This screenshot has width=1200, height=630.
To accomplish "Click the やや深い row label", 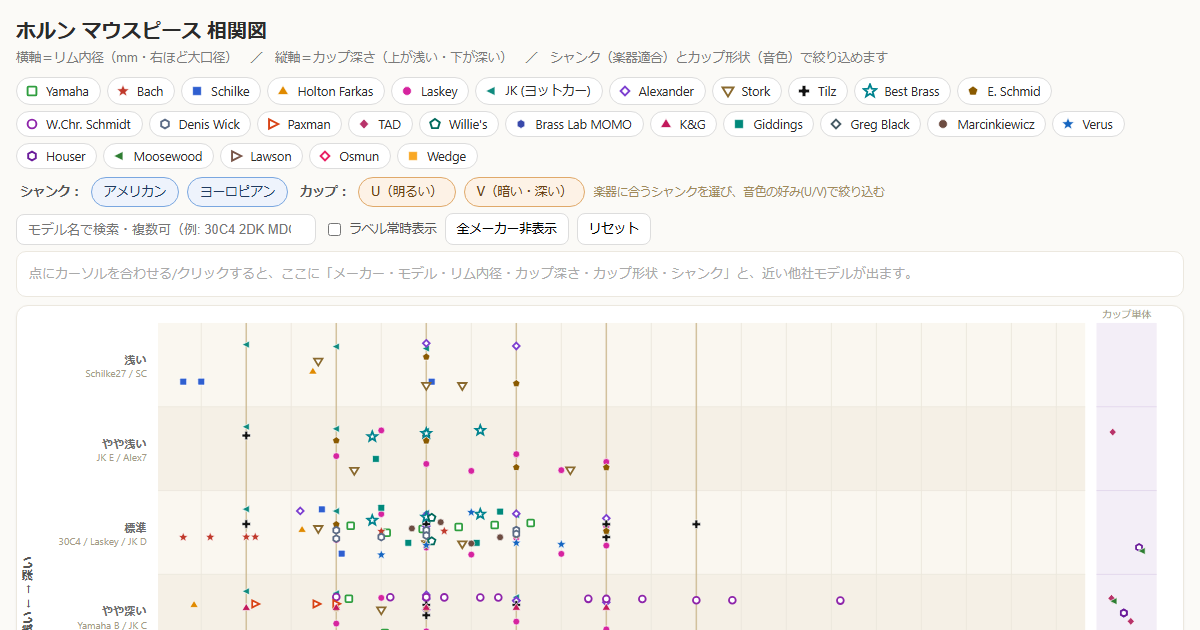I will (x=124, y=611).
